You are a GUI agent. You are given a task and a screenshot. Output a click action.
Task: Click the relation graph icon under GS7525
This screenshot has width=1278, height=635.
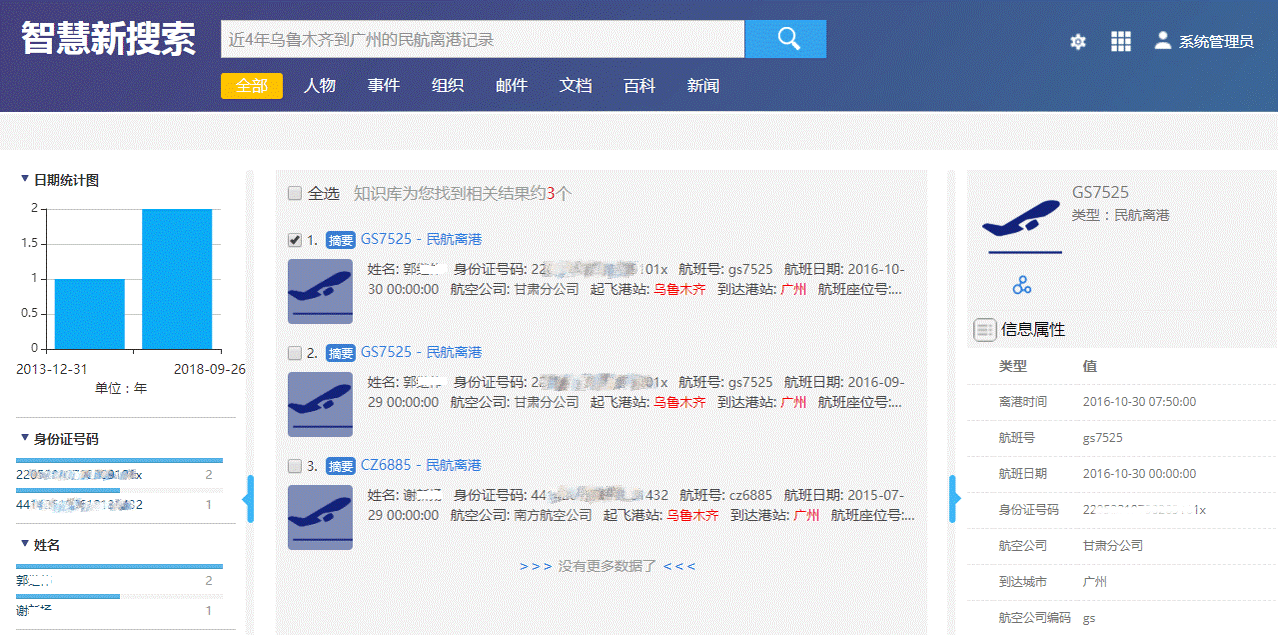tap(1021, 286)
